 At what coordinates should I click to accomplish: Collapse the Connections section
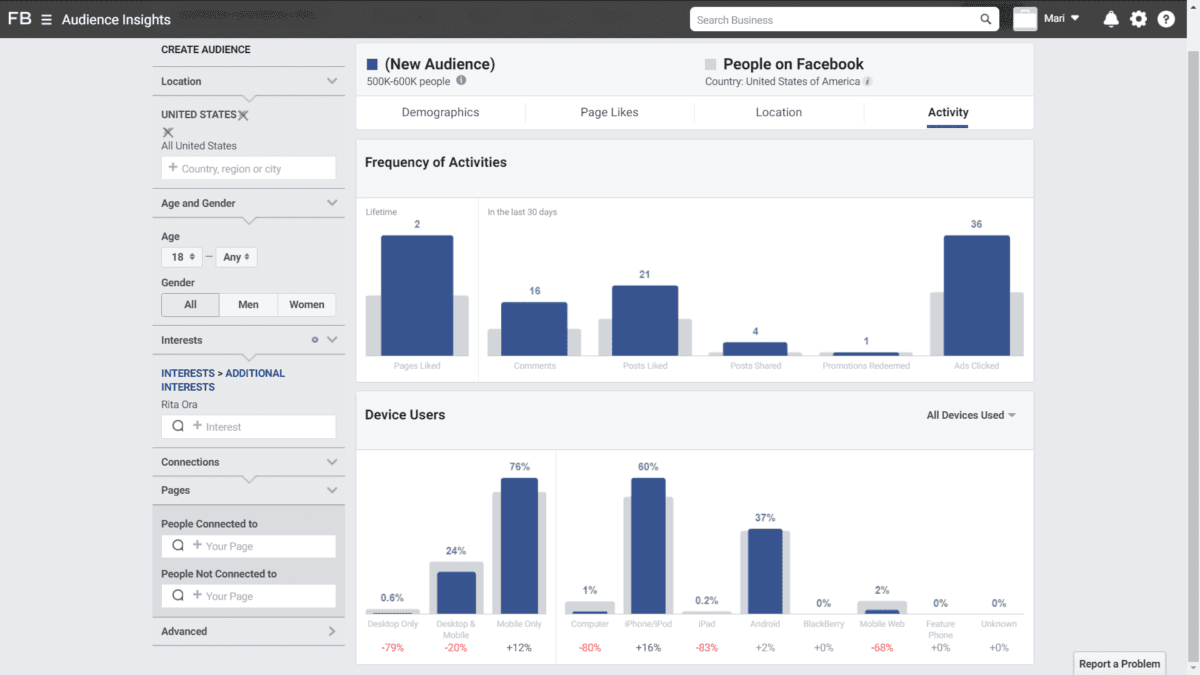tap(332, 462)
